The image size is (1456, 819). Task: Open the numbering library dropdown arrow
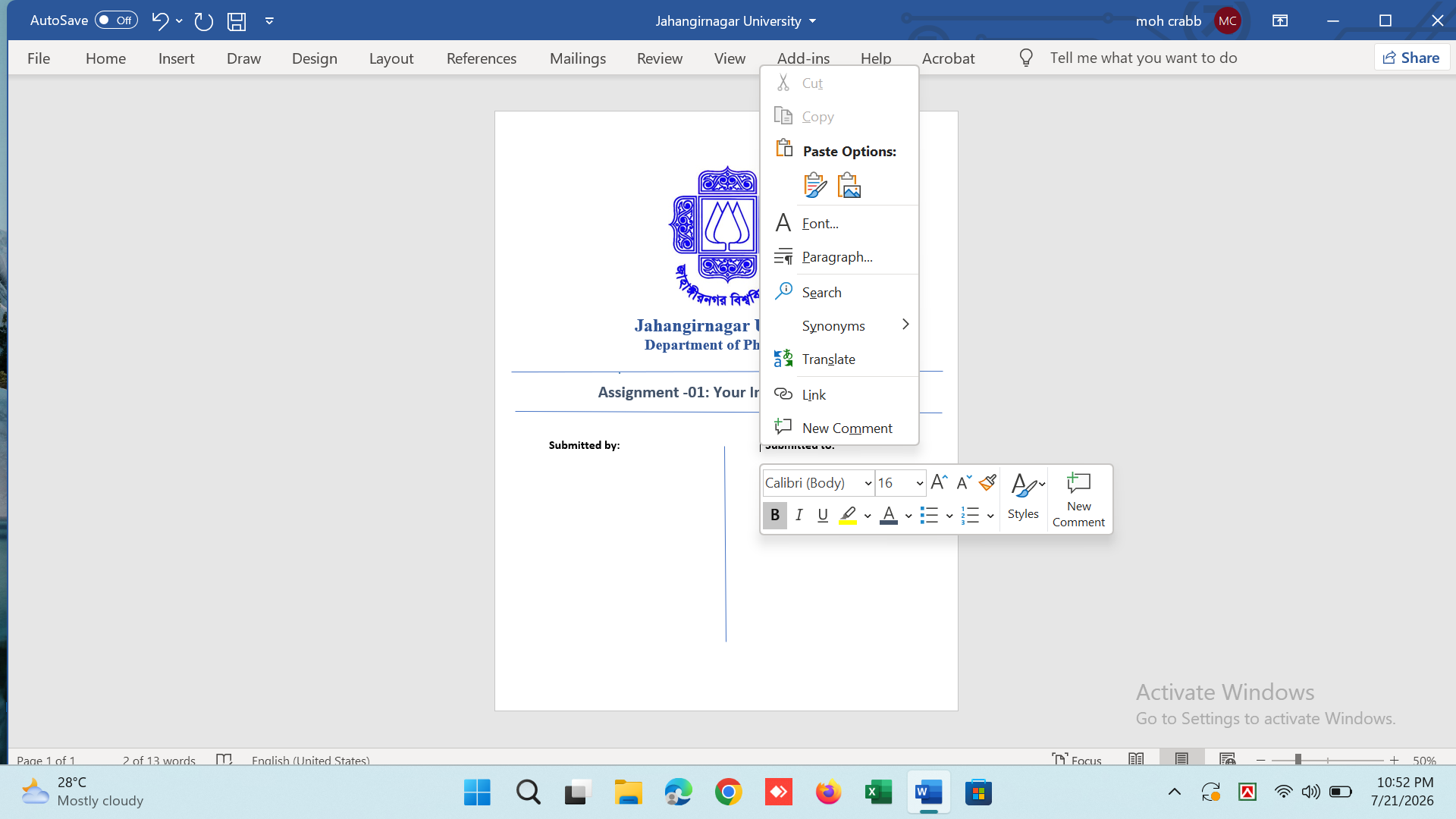(990, 516)
